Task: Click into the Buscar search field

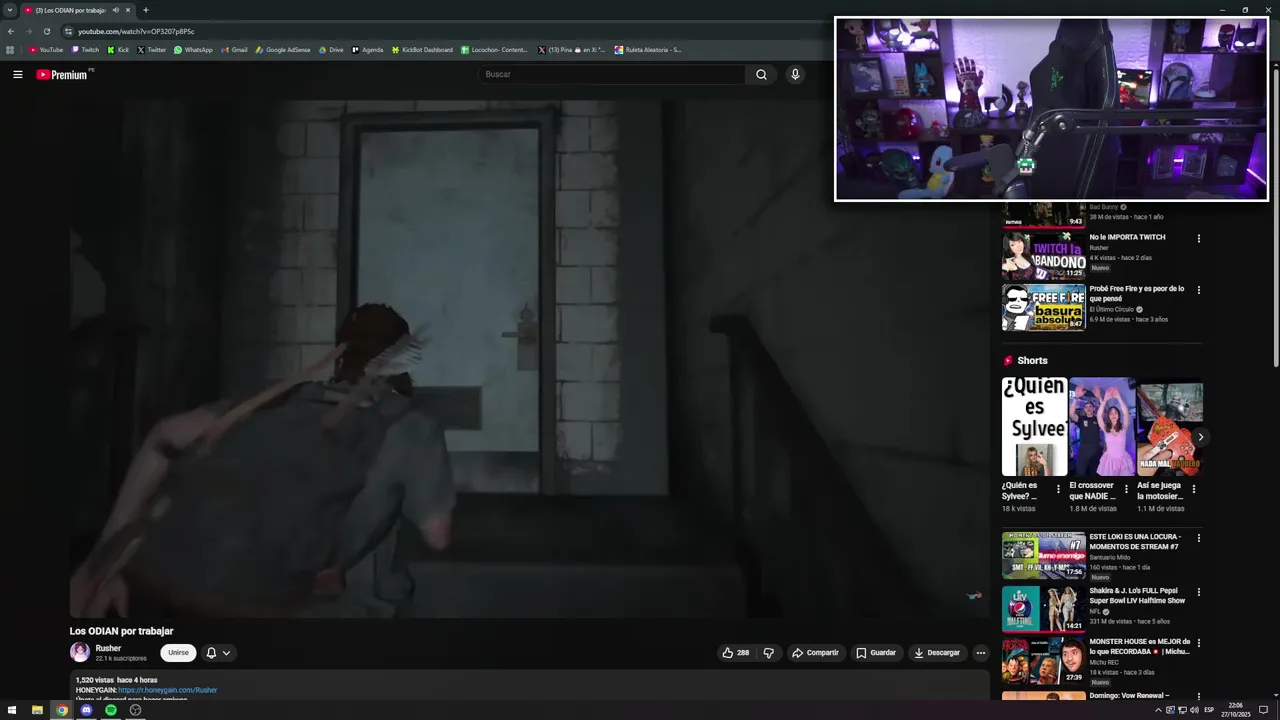Action: click(x=612, y=74)
